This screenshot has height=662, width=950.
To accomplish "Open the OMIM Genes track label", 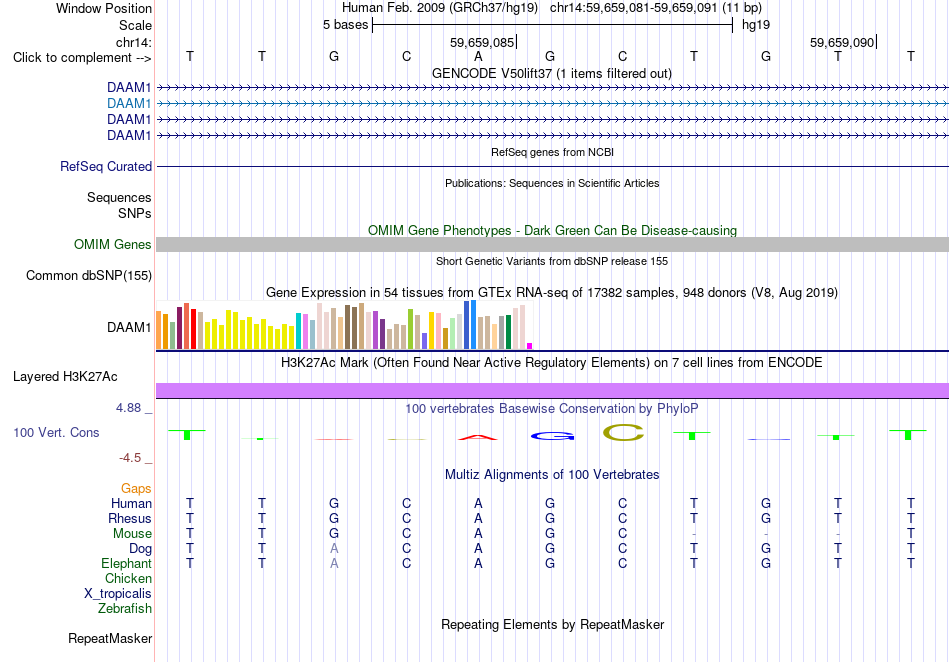I will tap(113, 245).
